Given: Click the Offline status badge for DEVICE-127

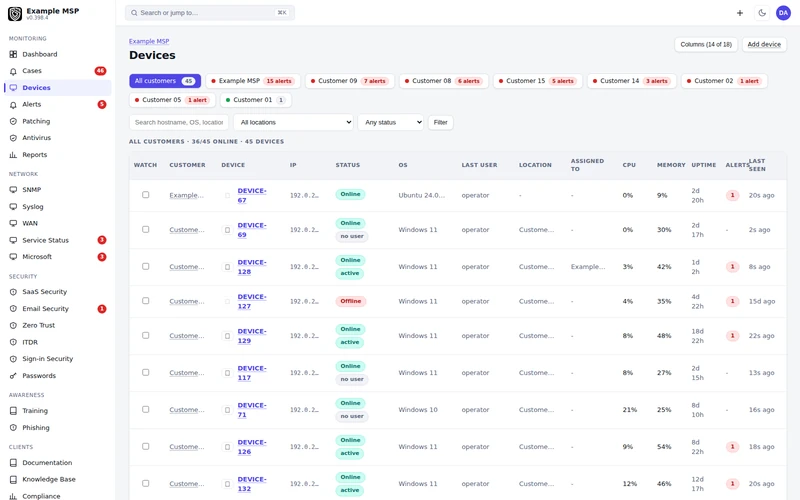Looking at the screenshot, I should tap(351, 301).
